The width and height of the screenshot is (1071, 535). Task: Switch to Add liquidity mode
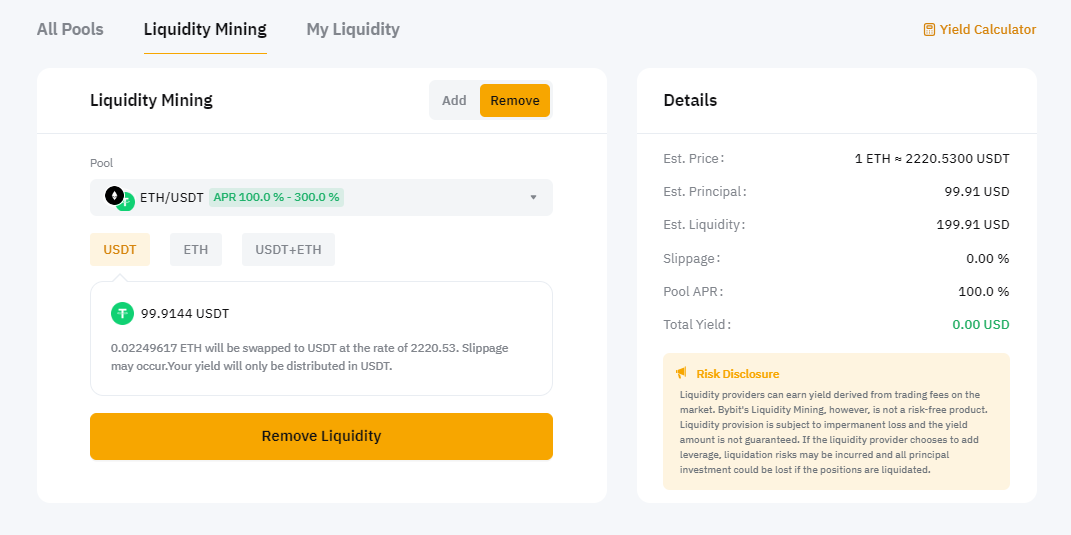coord(454,101)
